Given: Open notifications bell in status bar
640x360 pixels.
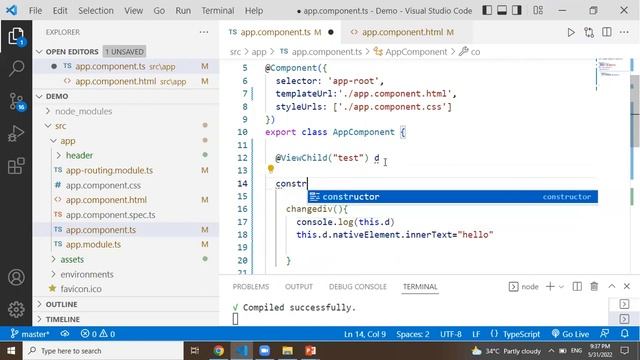Looking at the screenshot, I should [x=624, y=333].
